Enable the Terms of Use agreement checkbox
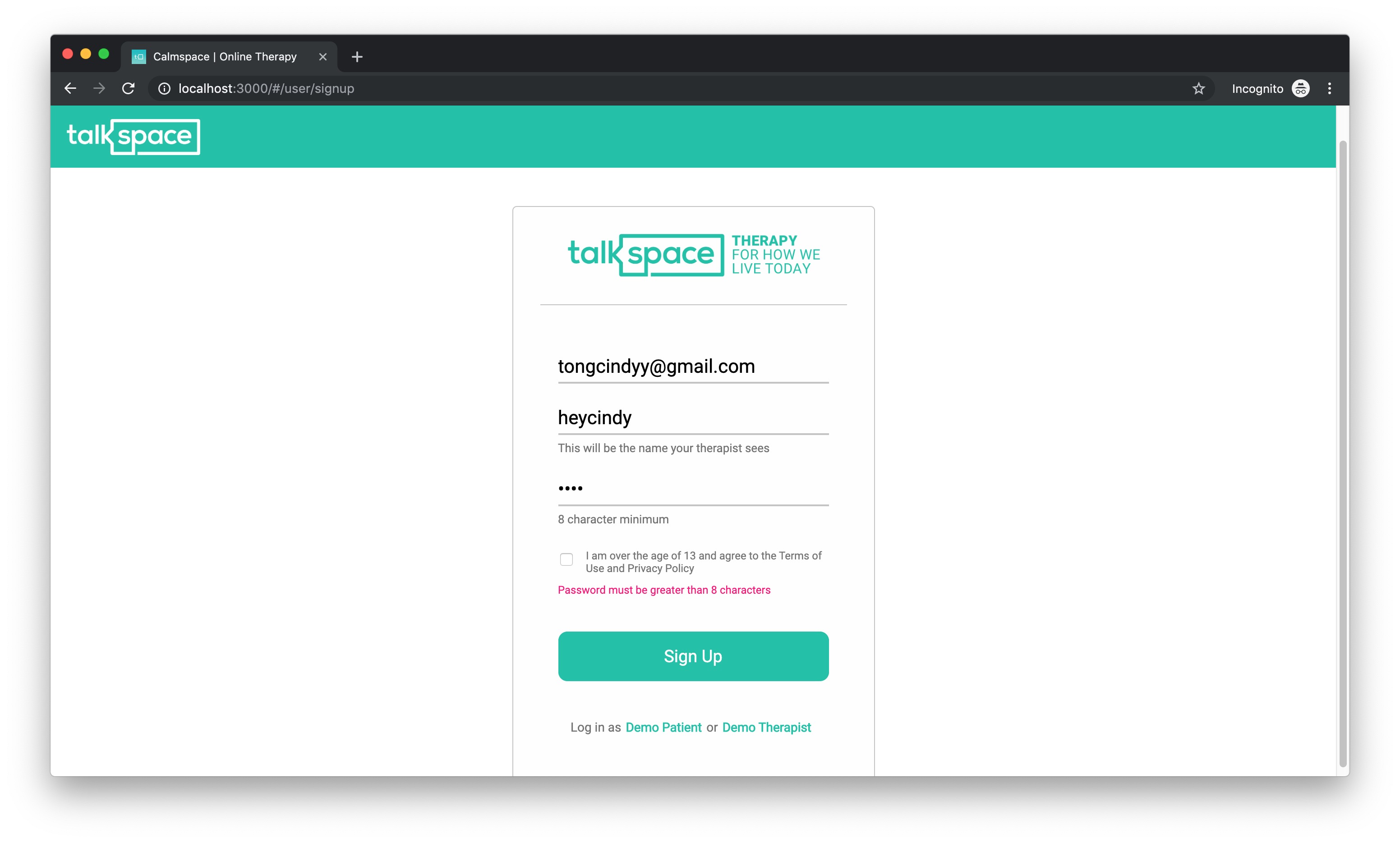This screenshot has width=1400, height=843. tap(565, 559)
